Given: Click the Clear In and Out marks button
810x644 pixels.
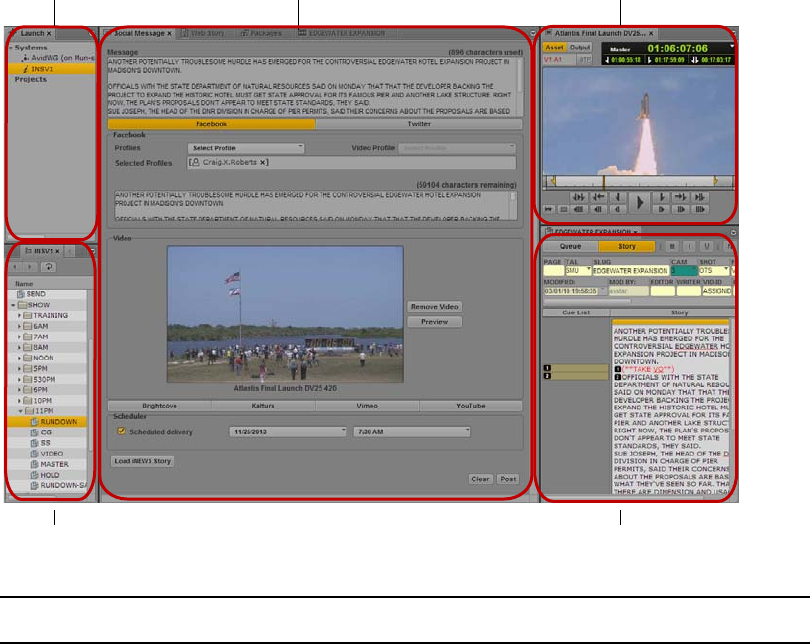Looking at the screenshot, I should 700,197.
